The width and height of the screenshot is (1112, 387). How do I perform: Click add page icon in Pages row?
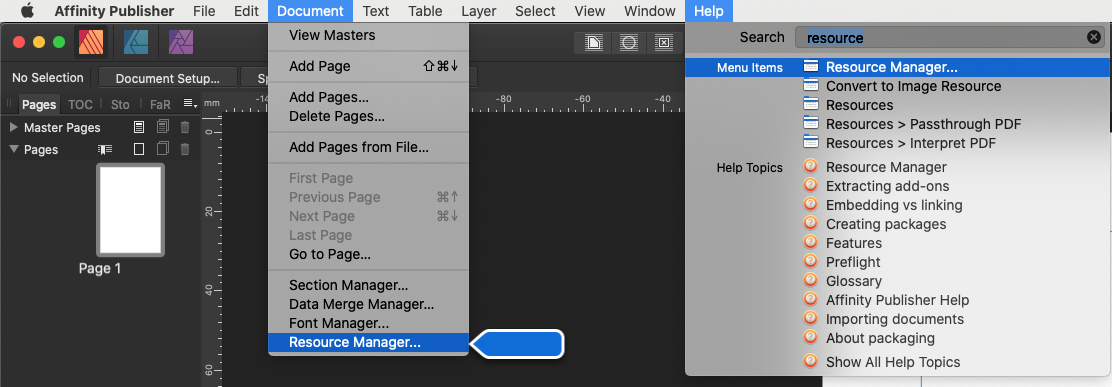pyautogui.click(x=139, y=150)
